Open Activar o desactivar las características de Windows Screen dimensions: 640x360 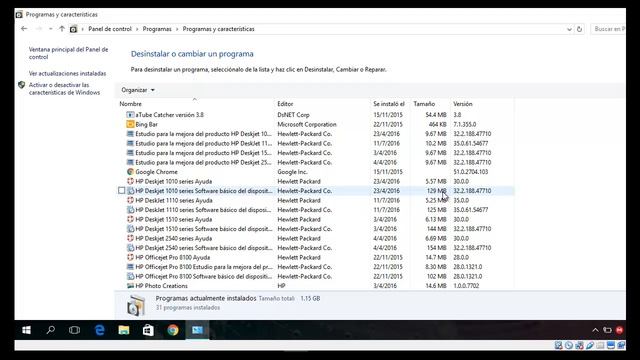click(x=64, y=89)
